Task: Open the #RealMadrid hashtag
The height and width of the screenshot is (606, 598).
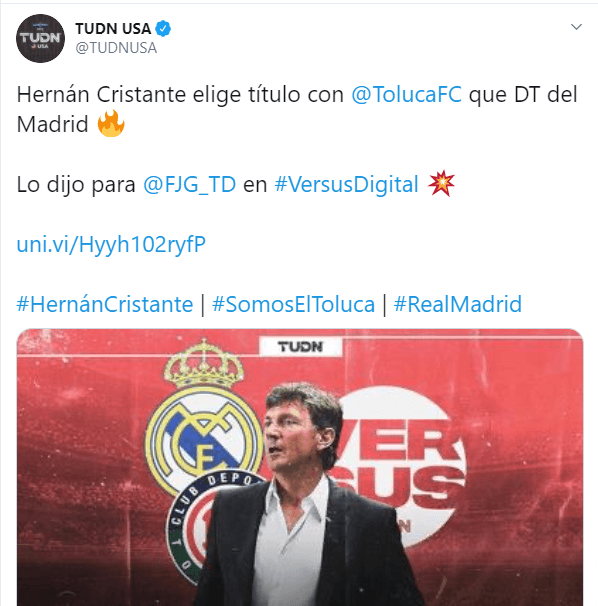Action: 458,304
